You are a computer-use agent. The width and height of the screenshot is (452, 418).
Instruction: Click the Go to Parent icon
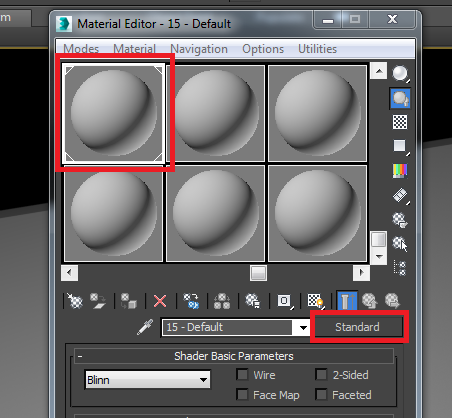370,301
